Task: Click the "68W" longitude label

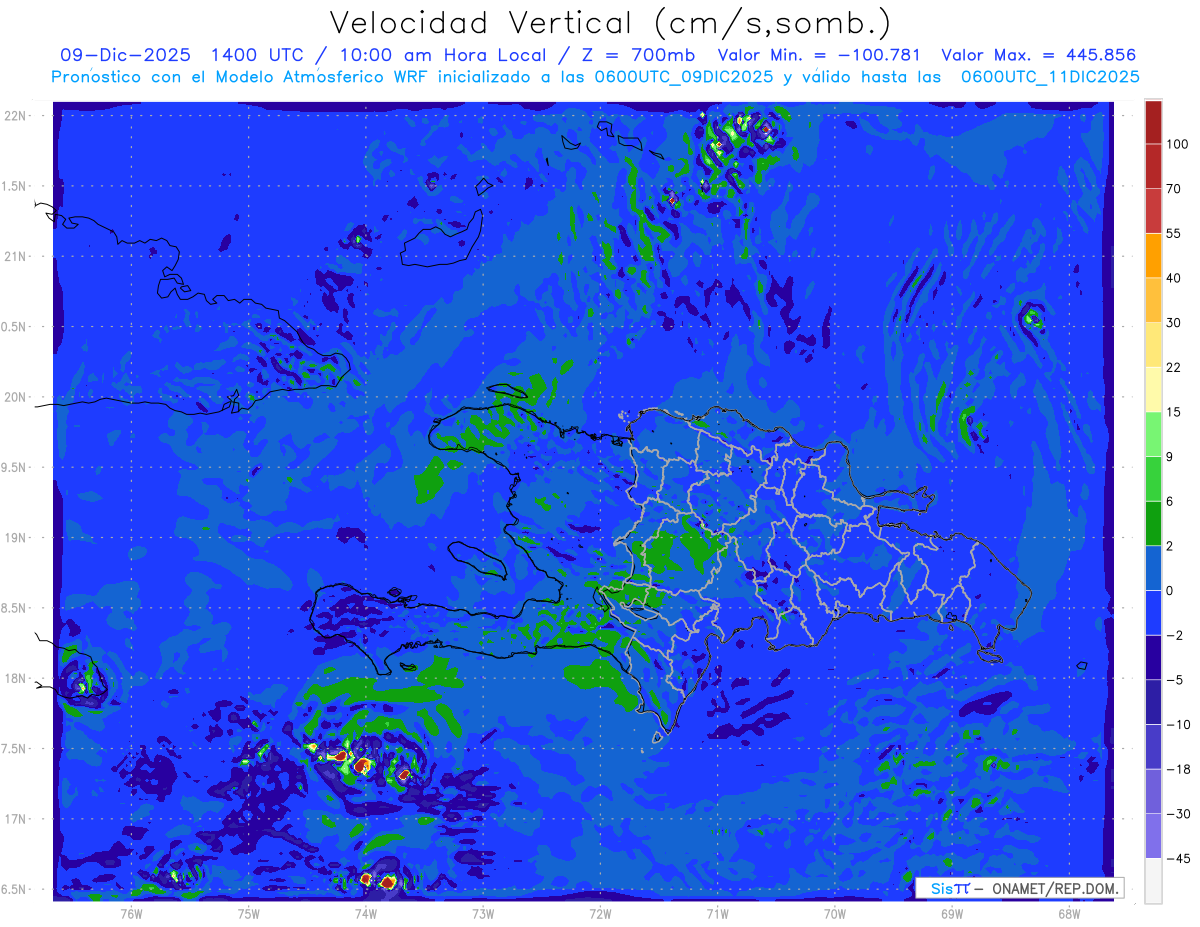Action: 1069,913
